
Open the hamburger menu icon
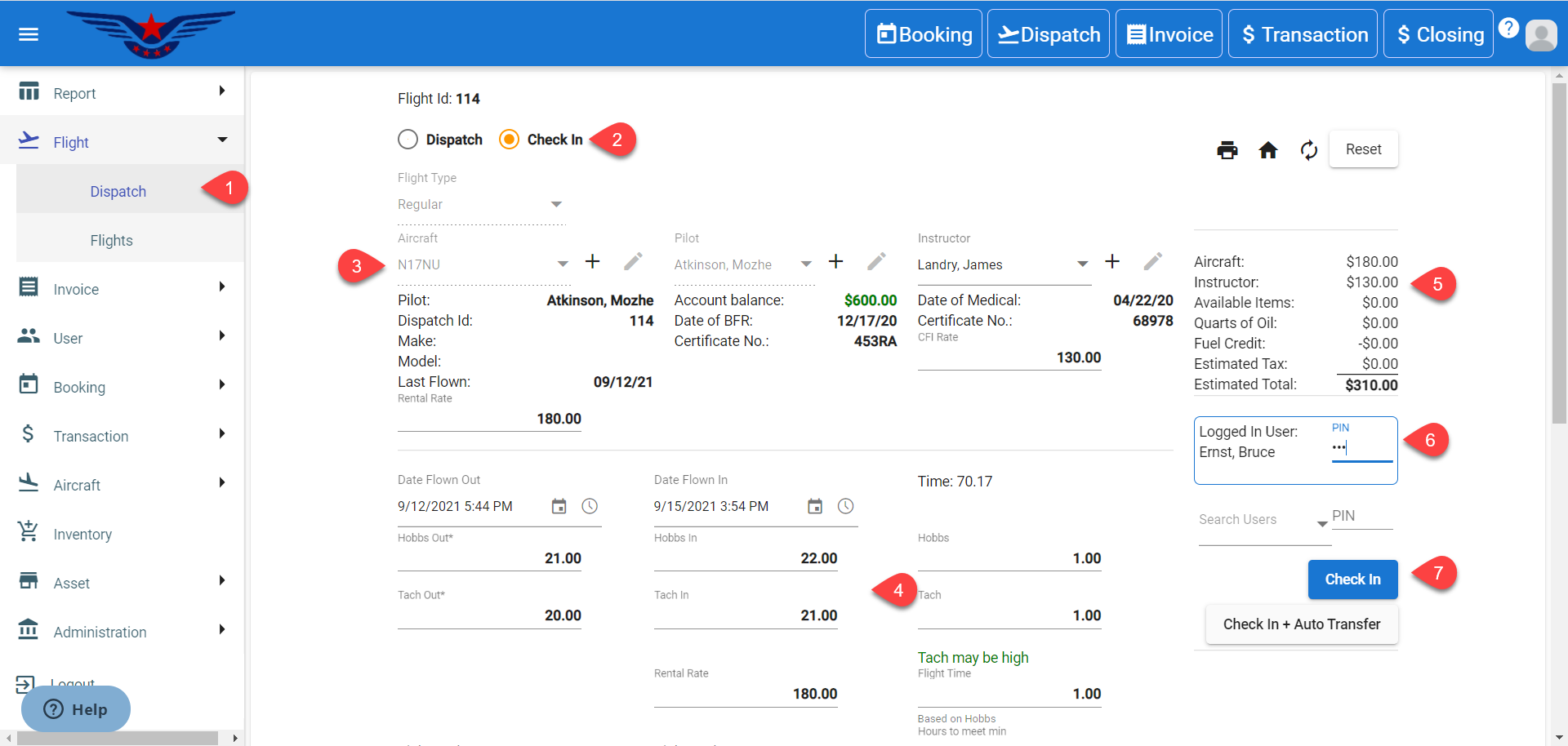click(x=29, y=34)
